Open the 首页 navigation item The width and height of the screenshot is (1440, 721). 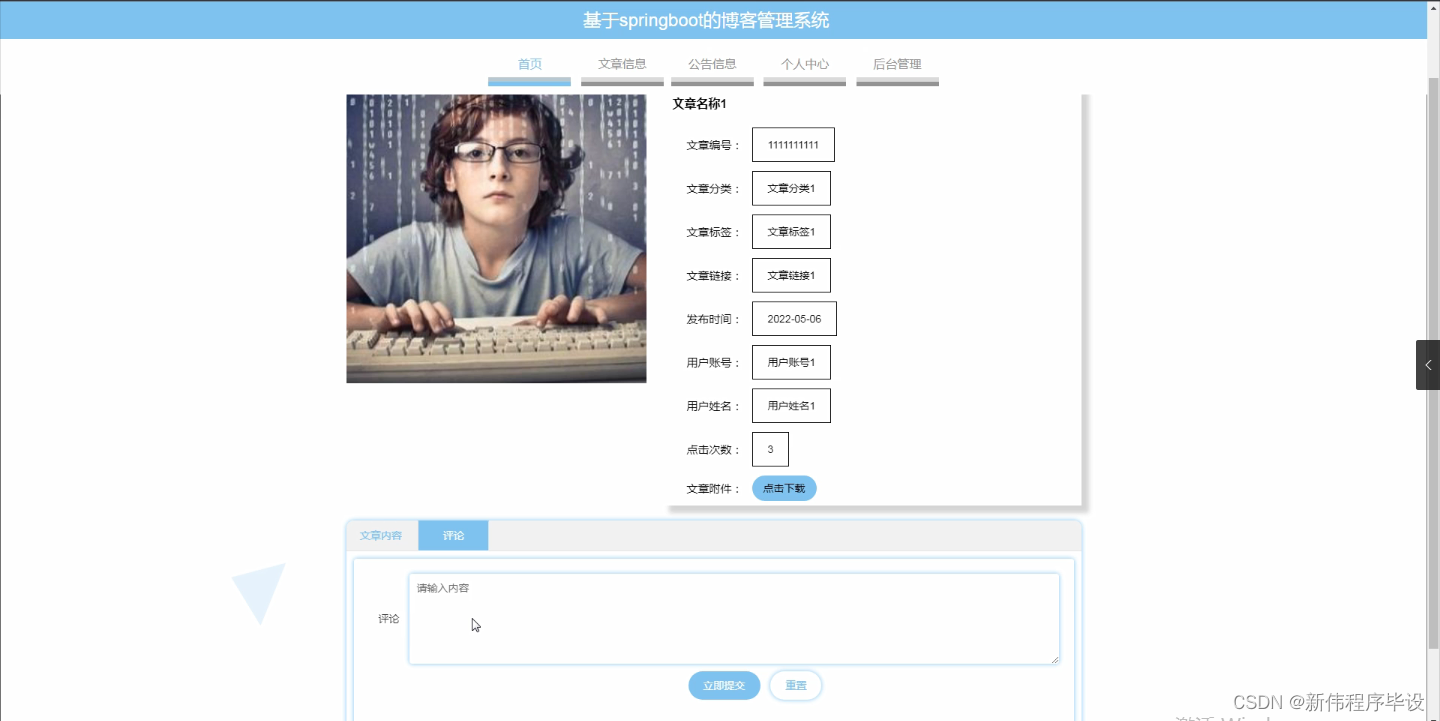tap(529, 63)
